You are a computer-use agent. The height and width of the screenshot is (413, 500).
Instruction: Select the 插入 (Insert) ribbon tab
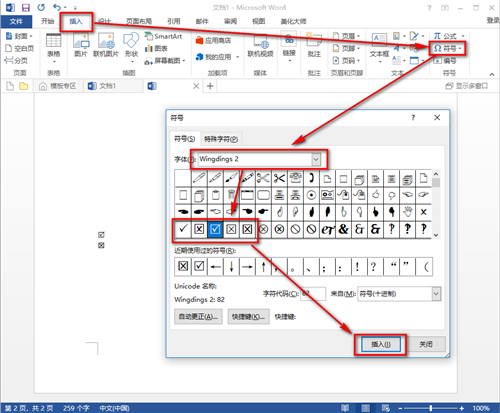click(76, 21)
